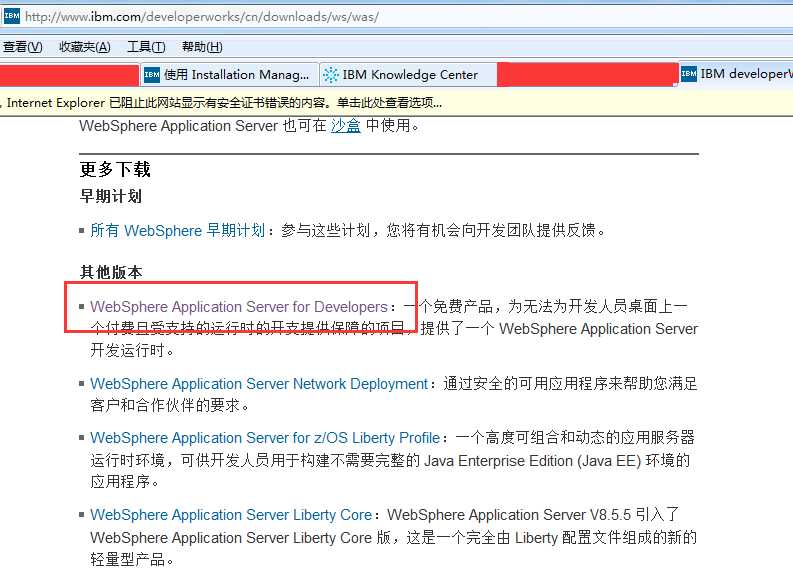This screenshot has height=581, width=793.
Task: Click the text 客户和合作伙伴的要求。
Action: [170, 406]
